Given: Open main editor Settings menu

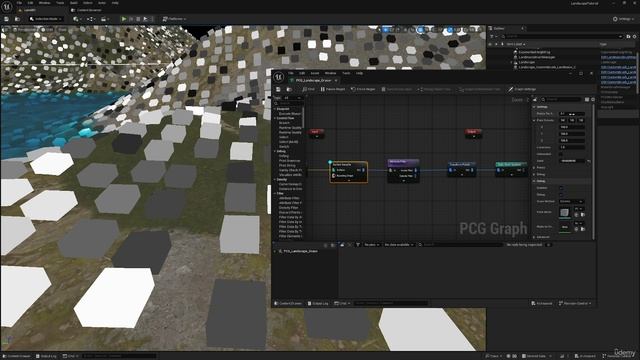Looking at the screenshot, I should pos(624,19).
